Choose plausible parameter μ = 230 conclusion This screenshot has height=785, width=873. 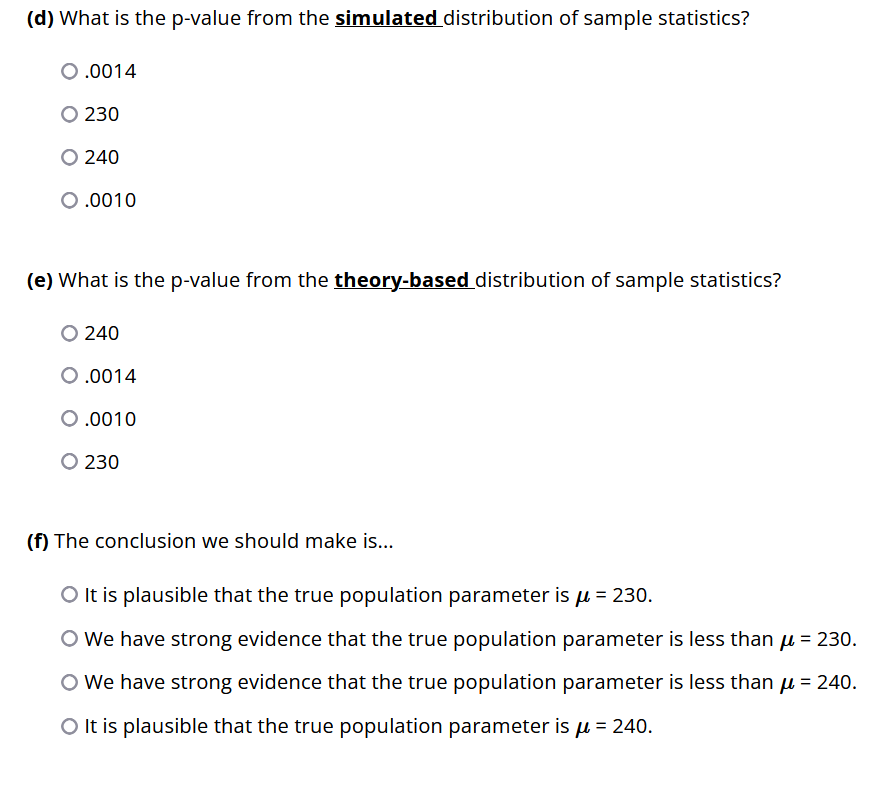pyautogui.click(x=68, y=593)
